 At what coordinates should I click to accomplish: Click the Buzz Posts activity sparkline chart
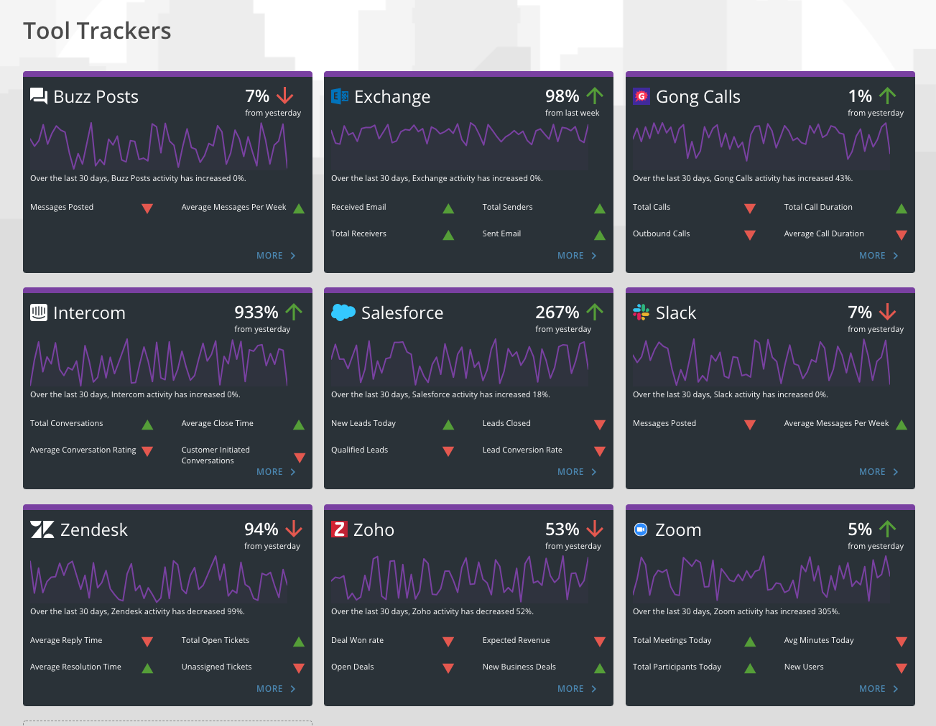[x=159, y=146]
